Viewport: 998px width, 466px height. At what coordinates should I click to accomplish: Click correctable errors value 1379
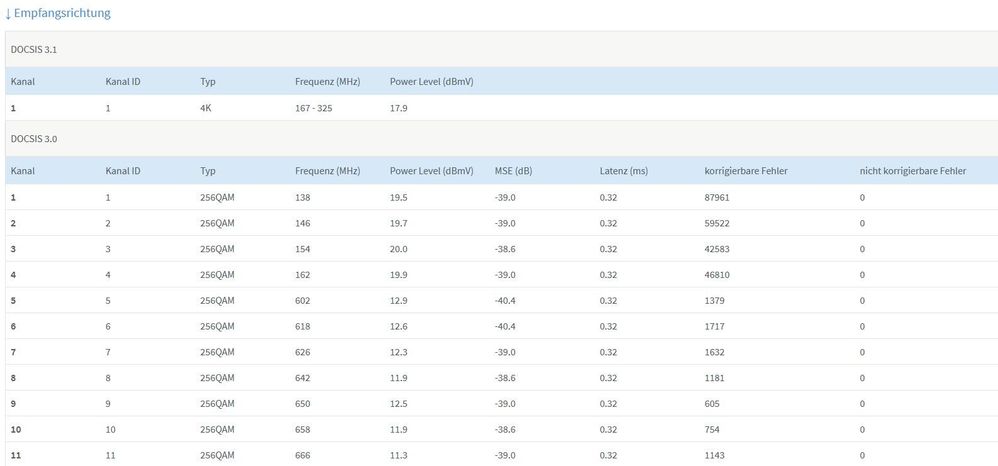coord(715,300)
